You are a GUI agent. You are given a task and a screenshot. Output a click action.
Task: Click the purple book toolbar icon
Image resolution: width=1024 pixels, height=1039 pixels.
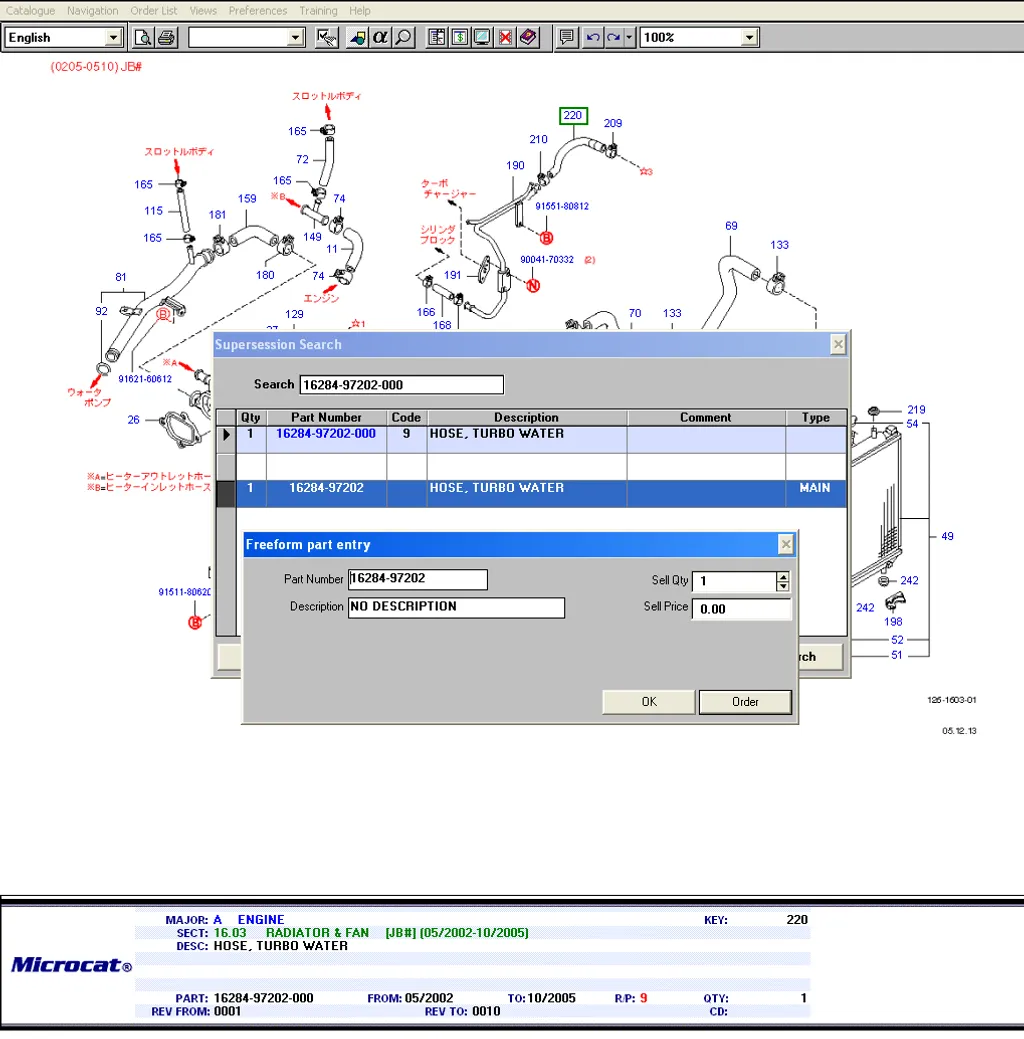coord(528,37)
